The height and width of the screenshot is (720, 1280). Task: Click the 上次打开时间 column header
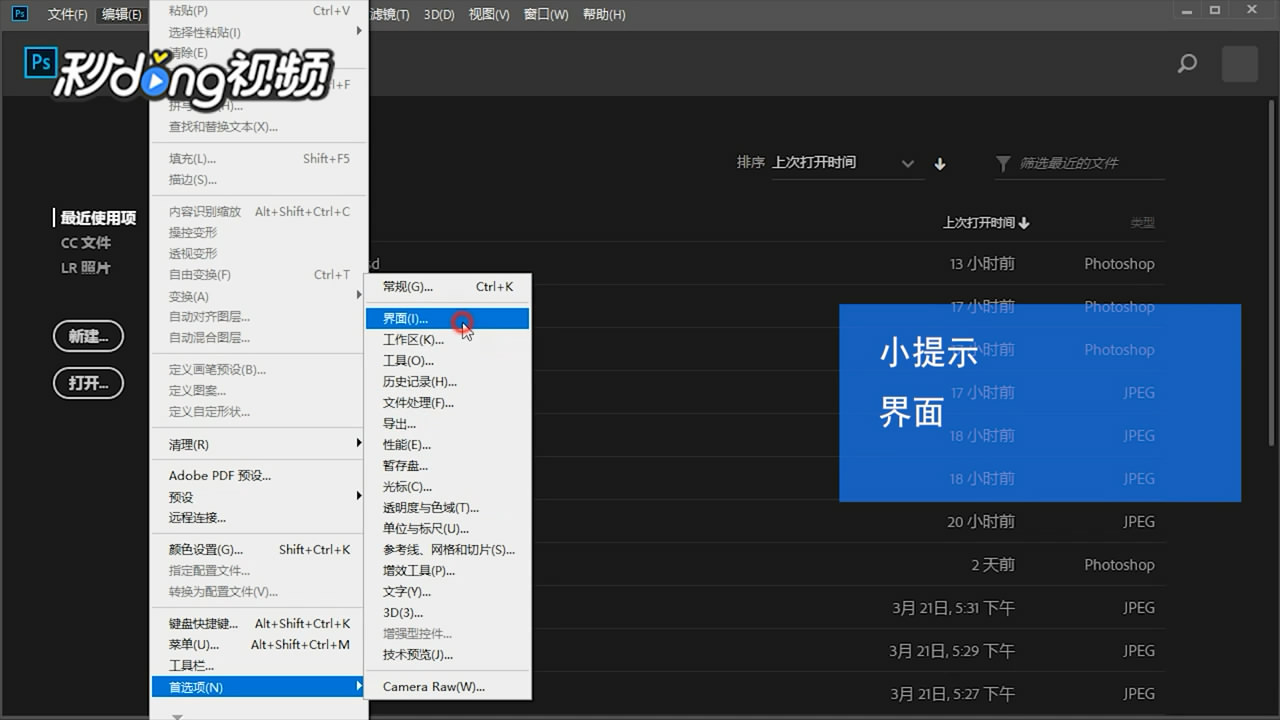(986, 223)
